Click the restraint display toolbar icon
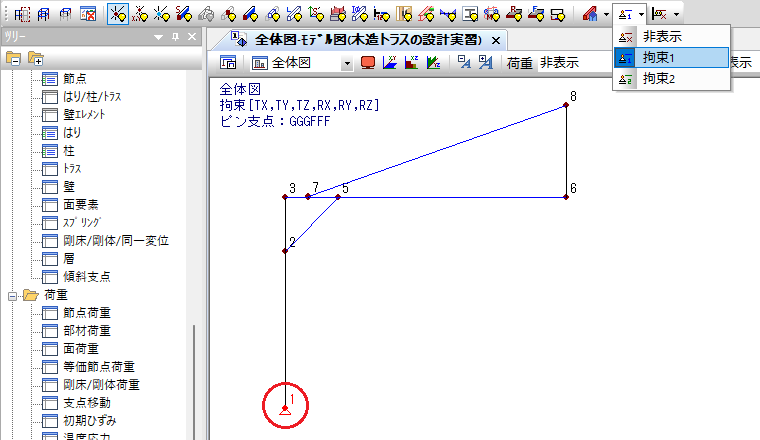 (x=625, y=15)
